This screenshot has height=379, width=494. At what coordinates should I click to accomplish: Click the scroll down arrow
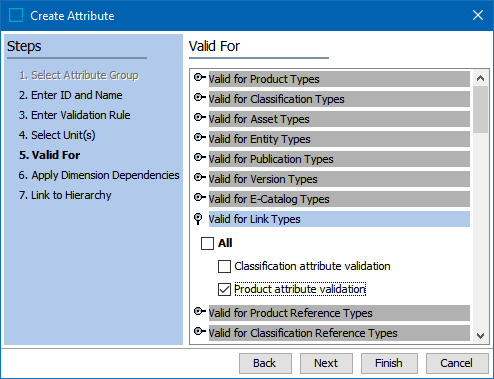point(480,335)
